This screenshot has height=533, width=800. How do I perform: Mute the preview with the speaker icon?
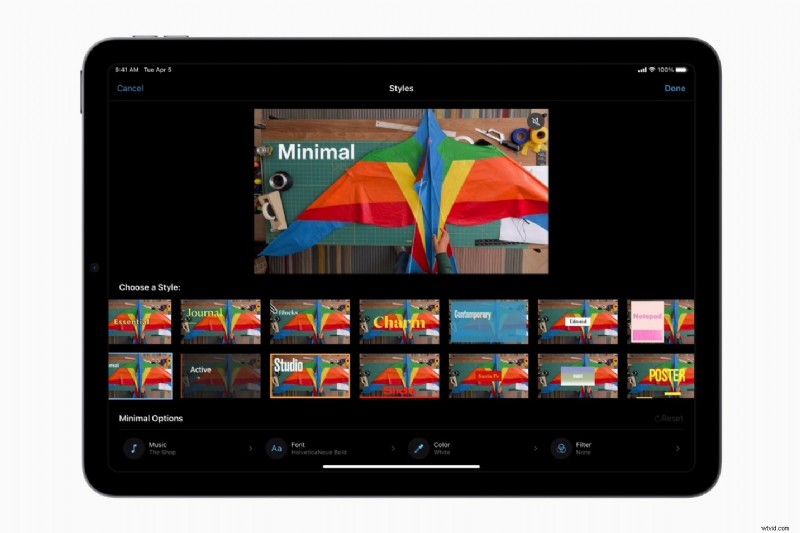coord(536,121)
